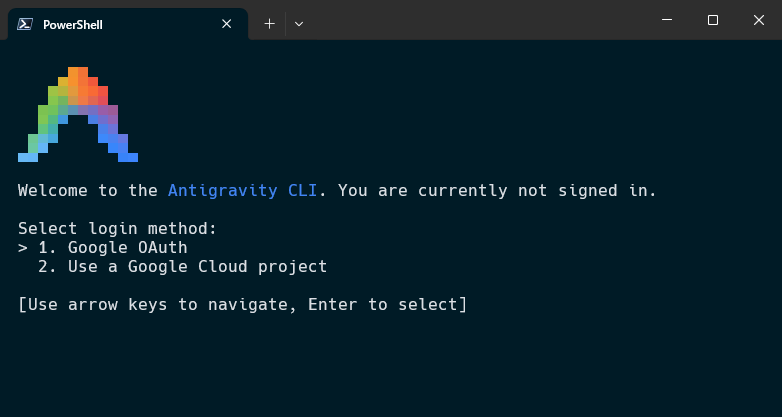The image size is (782, 417).
Task: Expand the new tab profiles dropdown chevron
Action: click(x=299, y=24)
